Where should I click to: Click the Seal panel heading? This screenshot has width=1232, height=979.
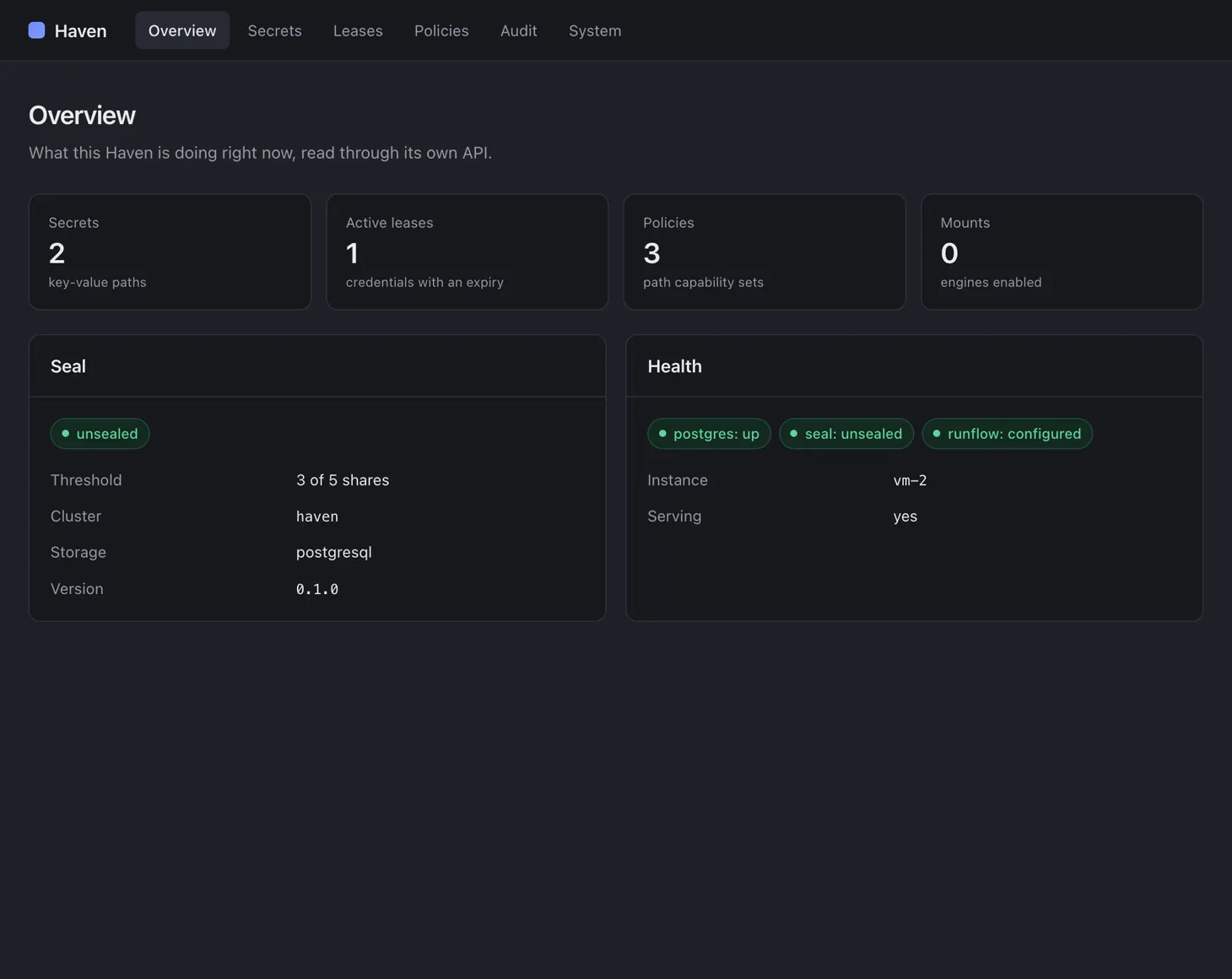click(x=68, y=366)
